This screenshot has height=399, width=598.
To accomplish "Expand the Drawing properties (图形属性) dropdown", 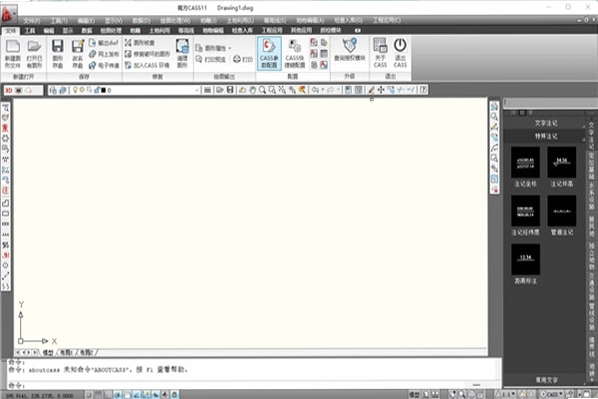I will [230, 48].
